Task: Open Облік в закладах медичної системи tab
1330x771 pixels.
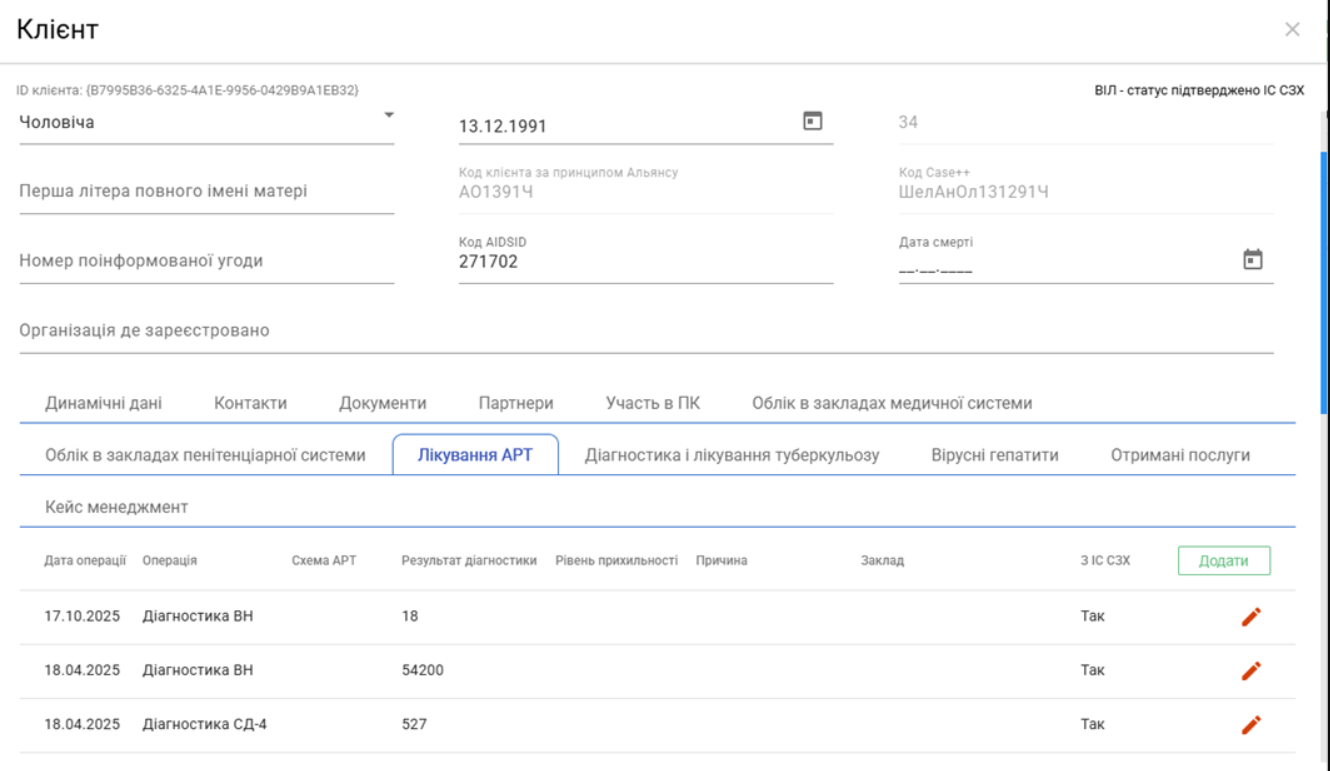Action: point(892,403)
